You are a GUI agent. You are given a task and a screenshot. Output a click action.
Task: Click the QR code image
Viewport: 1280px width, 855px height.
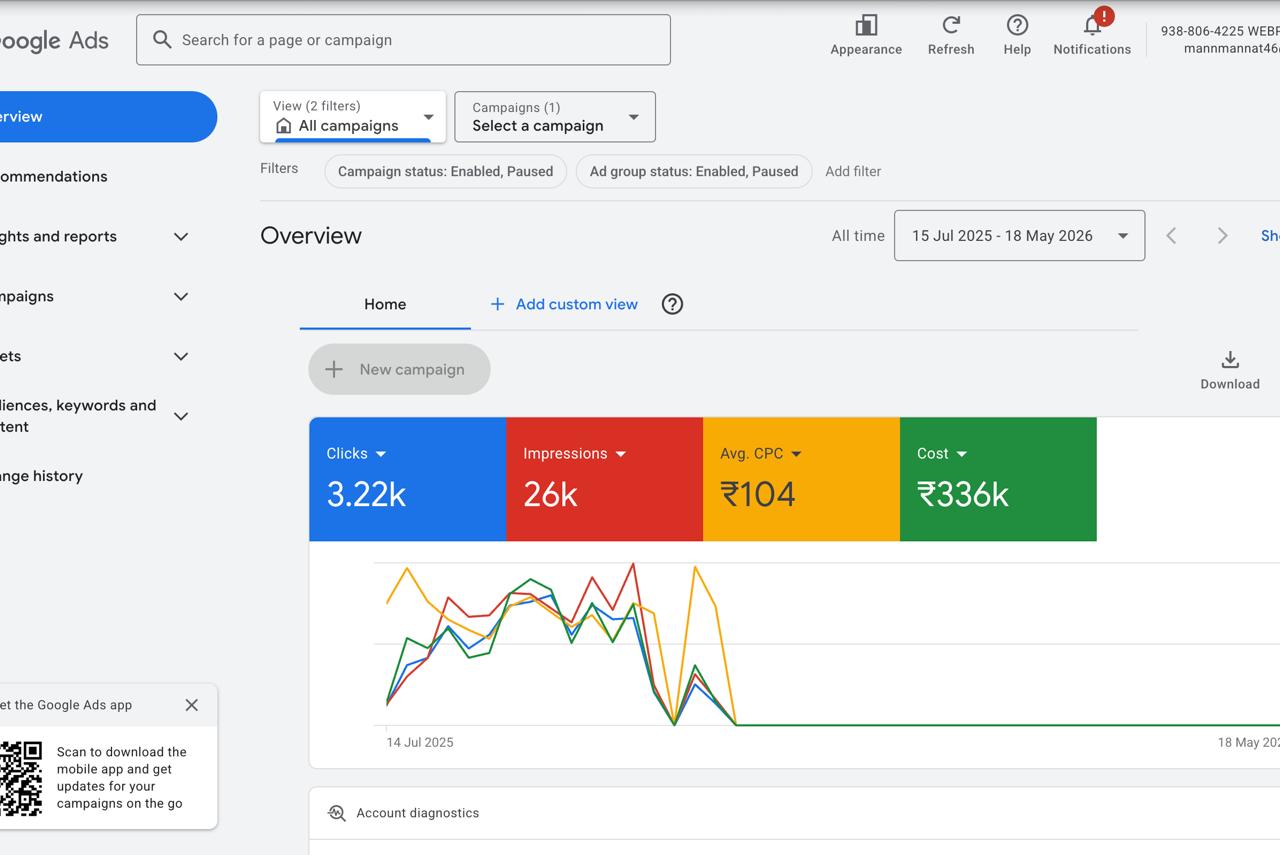pos(20,778)
